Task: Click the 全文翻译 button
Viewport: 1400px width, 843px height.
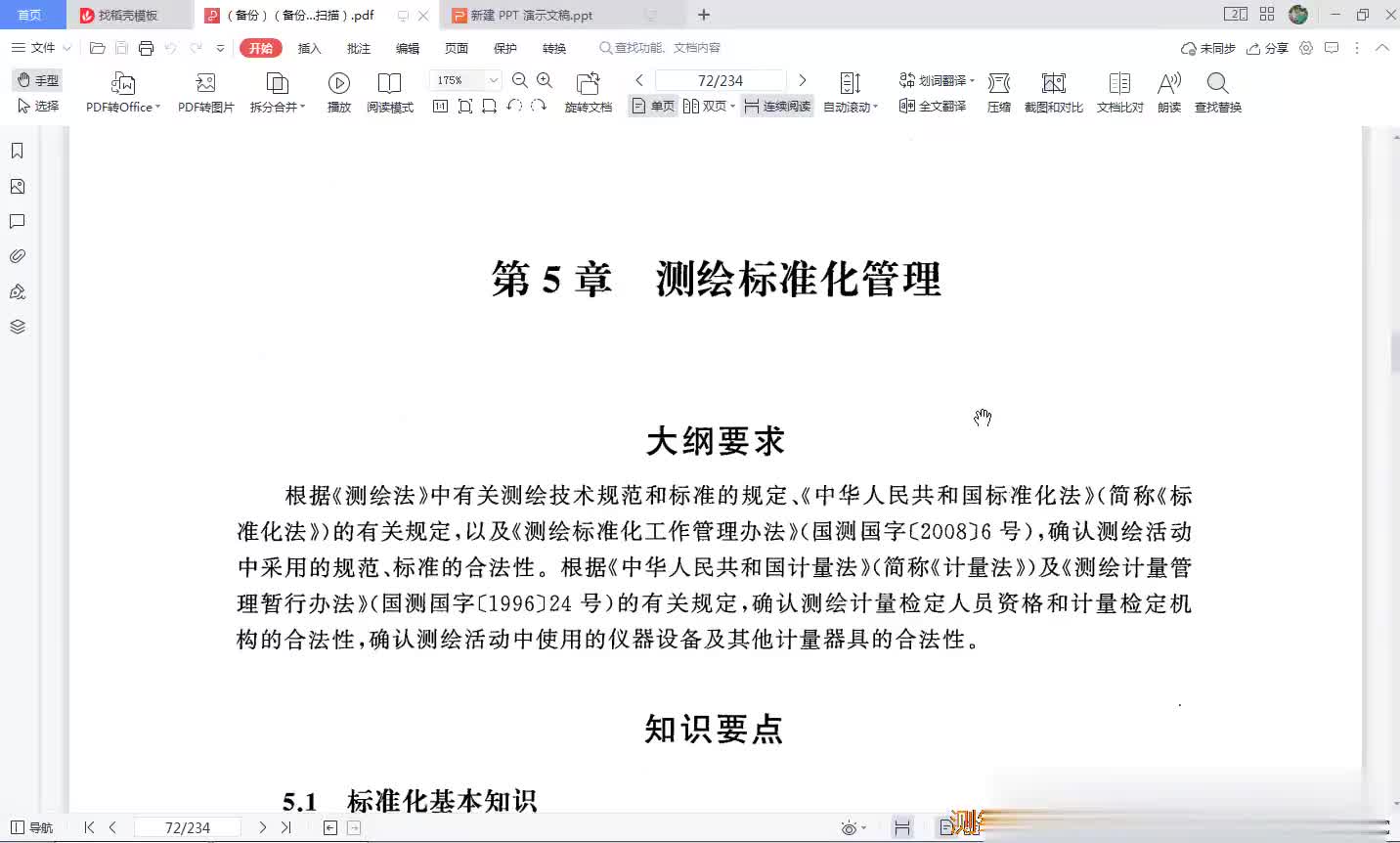Action: 933,107
